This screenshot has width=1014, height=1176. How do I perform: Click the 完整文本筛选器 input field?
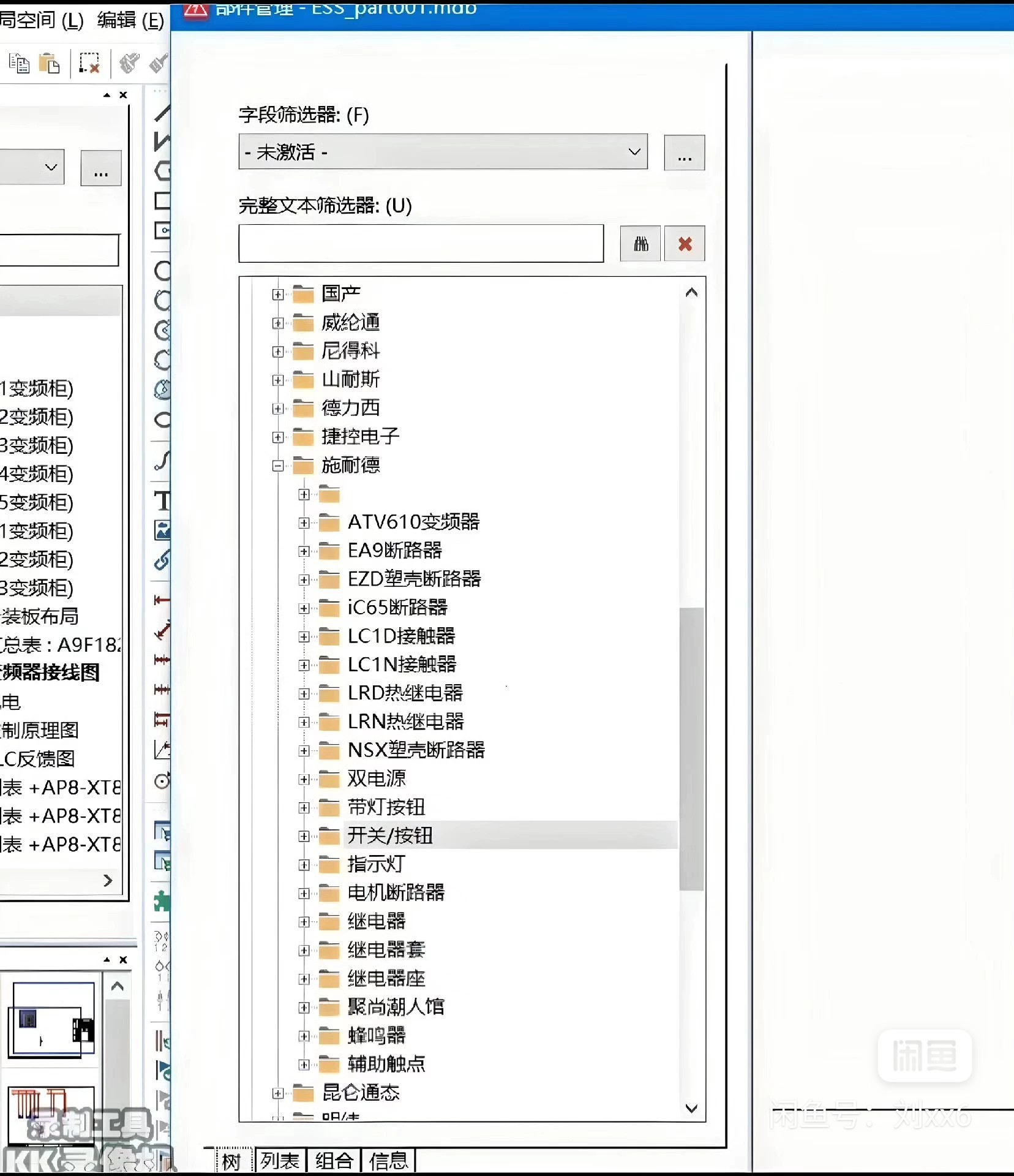coord(421,244)
